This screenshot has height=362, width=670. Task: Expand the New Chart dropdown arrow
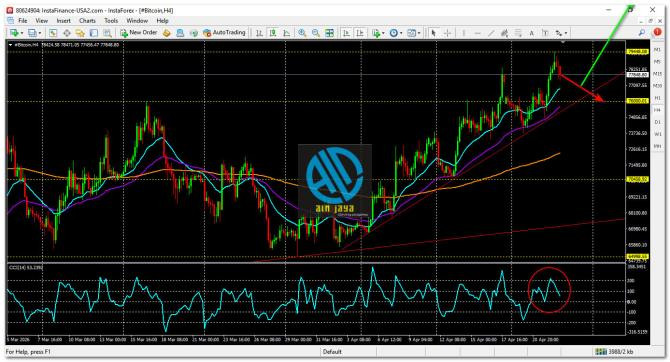point(22,33)
